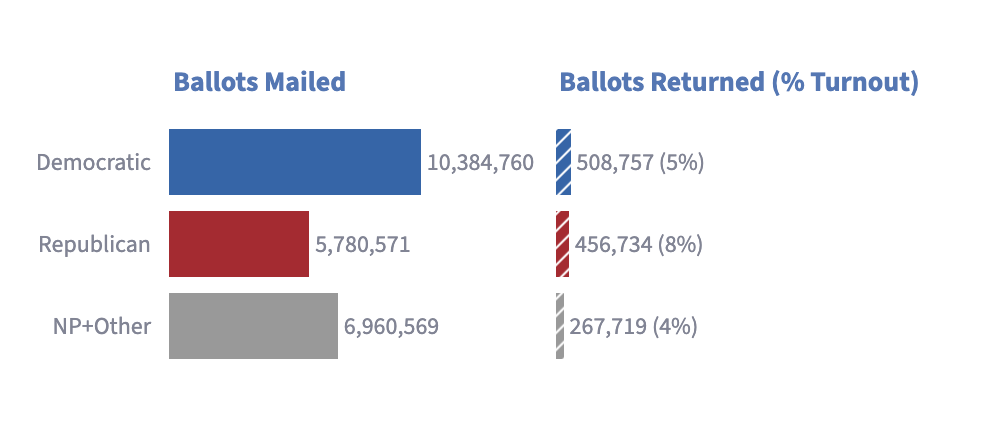Click the striped gray NP+Other returned bar
This screenshot has width=1004, height=424.
[x=560, y=326]
